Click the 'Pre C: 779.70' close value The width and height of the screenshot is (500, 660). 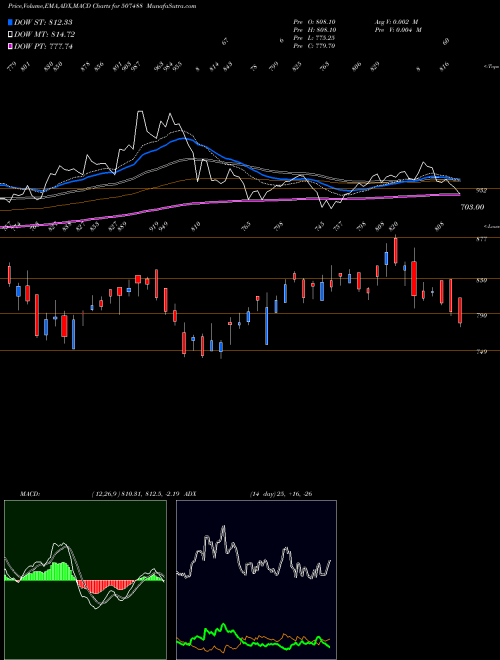click(x=314, y=46)
